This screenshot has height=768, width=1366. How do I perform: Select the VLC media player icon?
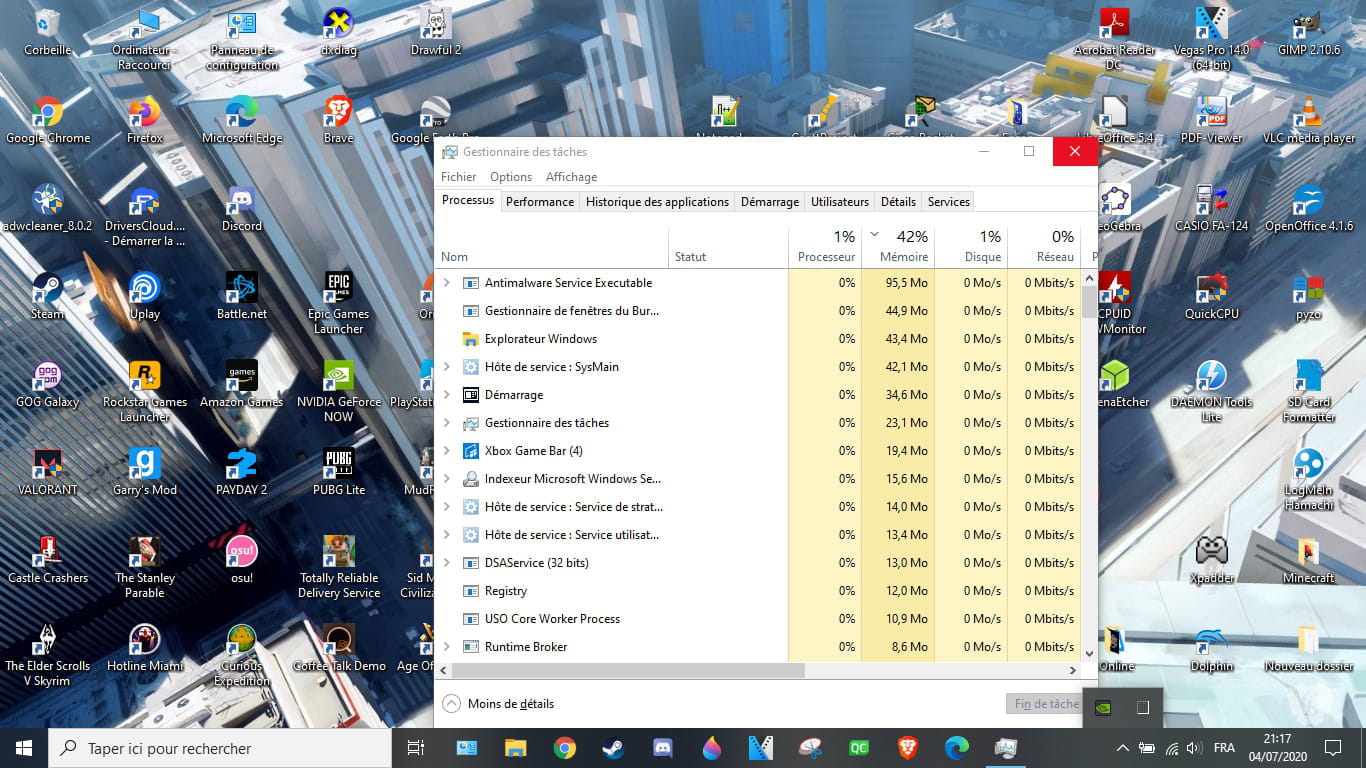[1308, 121]
